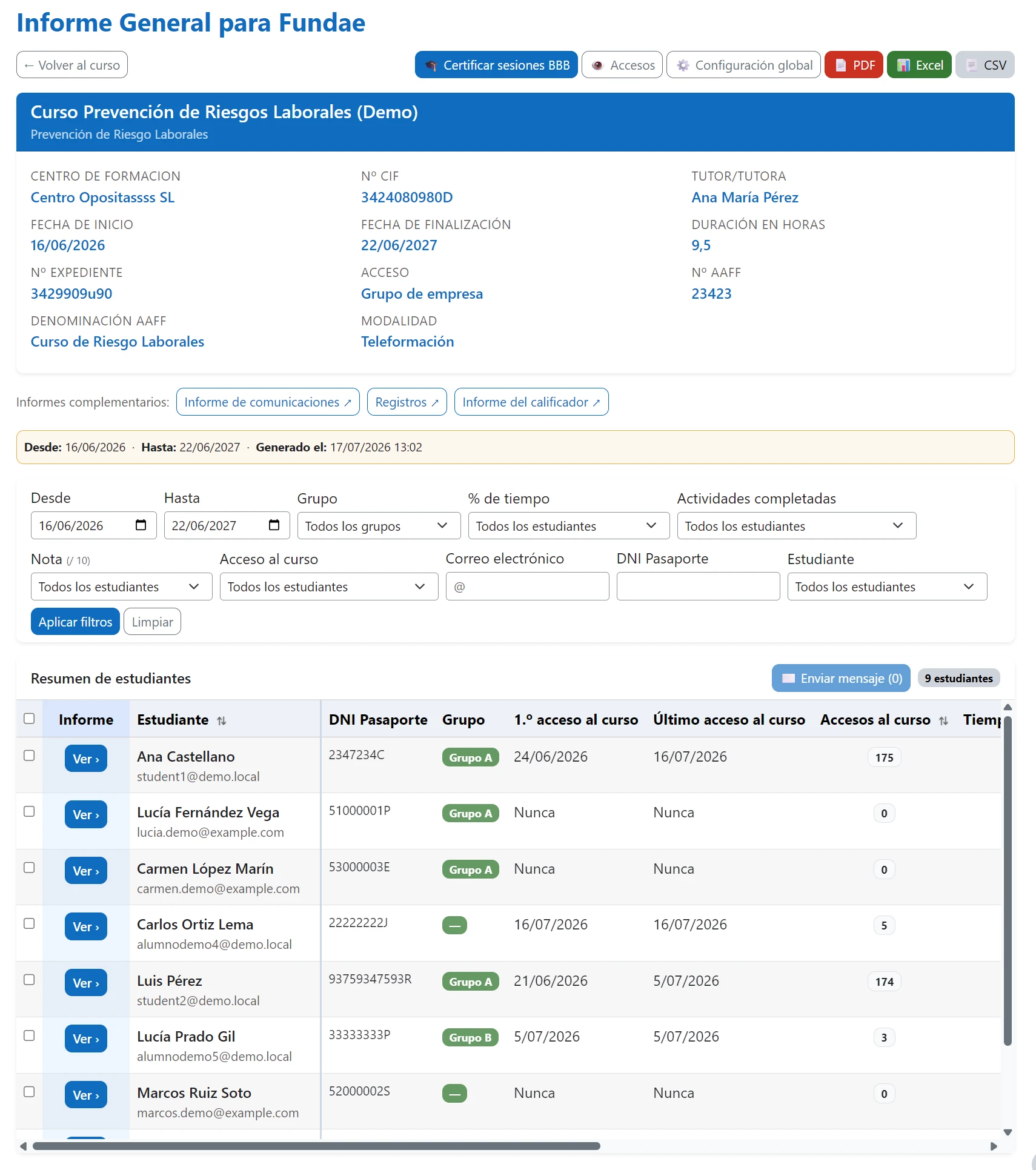The height and width of the screenshot is (1170, 1036).
Task: Click the tutor name Ana María Pérez
Action: [x=745, y=198]
